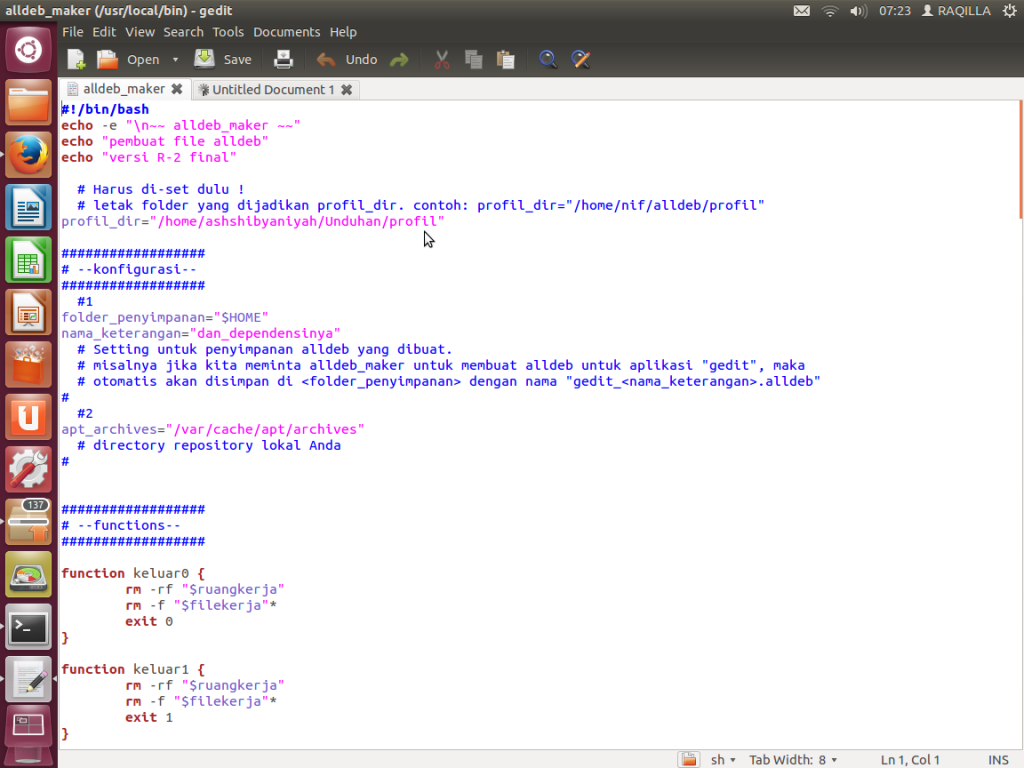Image resolution: width=1024 pixels, height=768 pixels.
Task: Open the Wi-Fi network indicator
Action: (x=830, y=11)
